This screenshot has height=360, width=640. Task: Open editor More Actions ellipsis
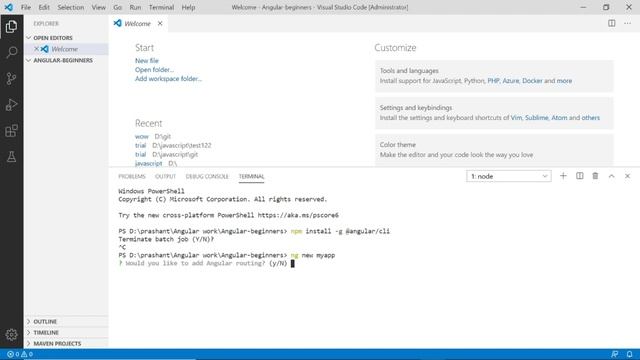(x=627, y=23)
